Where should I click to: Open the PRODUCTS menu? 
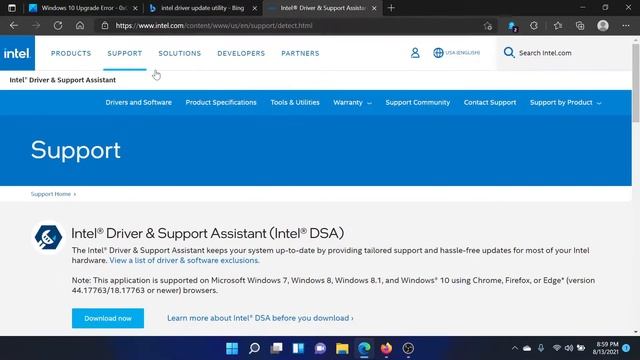[x=71, y=53]
